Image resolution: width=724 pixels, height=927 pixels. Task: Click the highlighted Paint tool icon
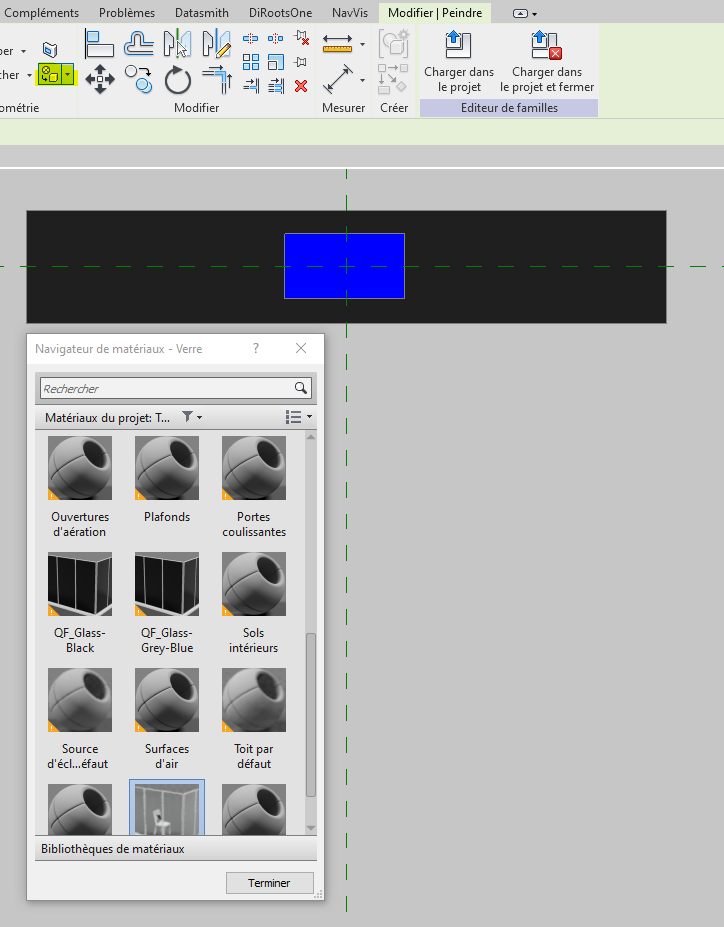click(50, 74)
